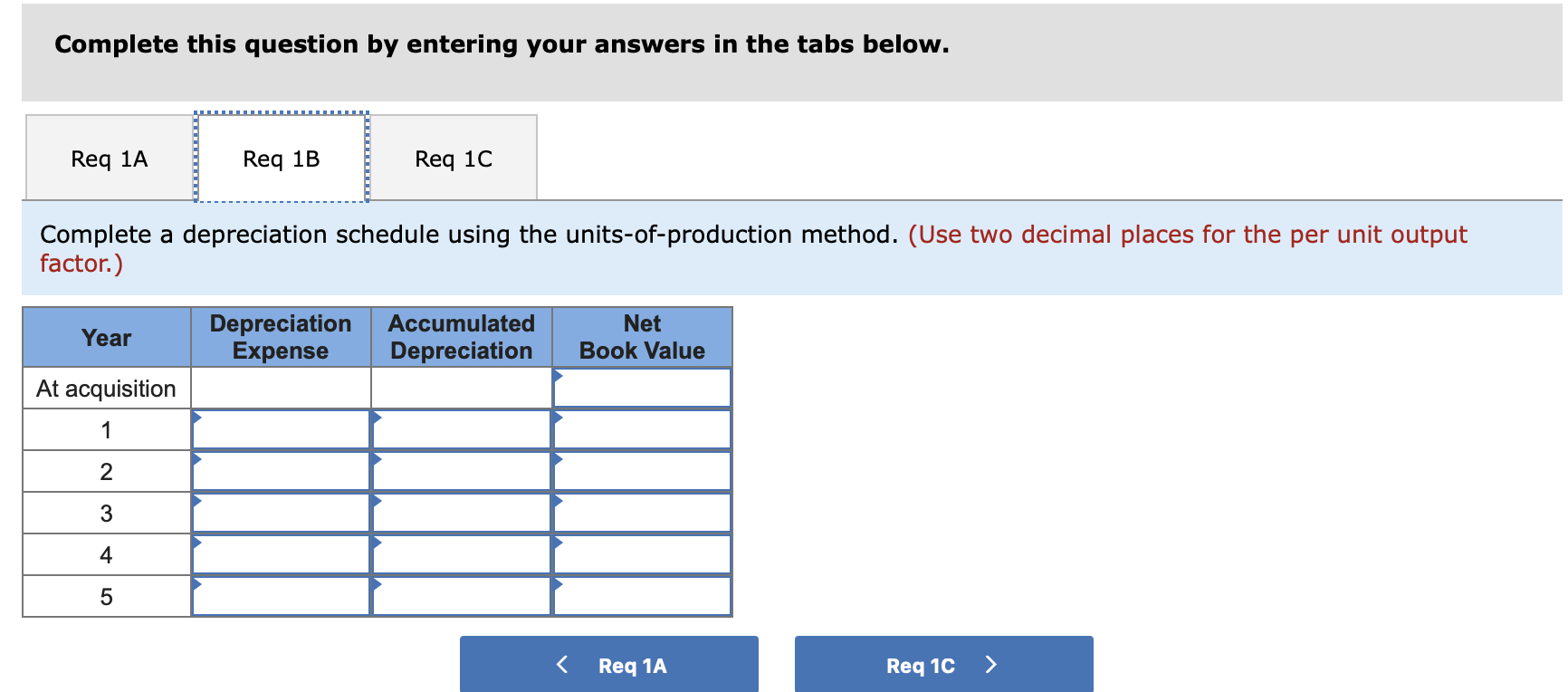The width and height of the screenshot is (1568, 692).
Task: Click the left chevron beside Req 1A
Action: (562, 665)
